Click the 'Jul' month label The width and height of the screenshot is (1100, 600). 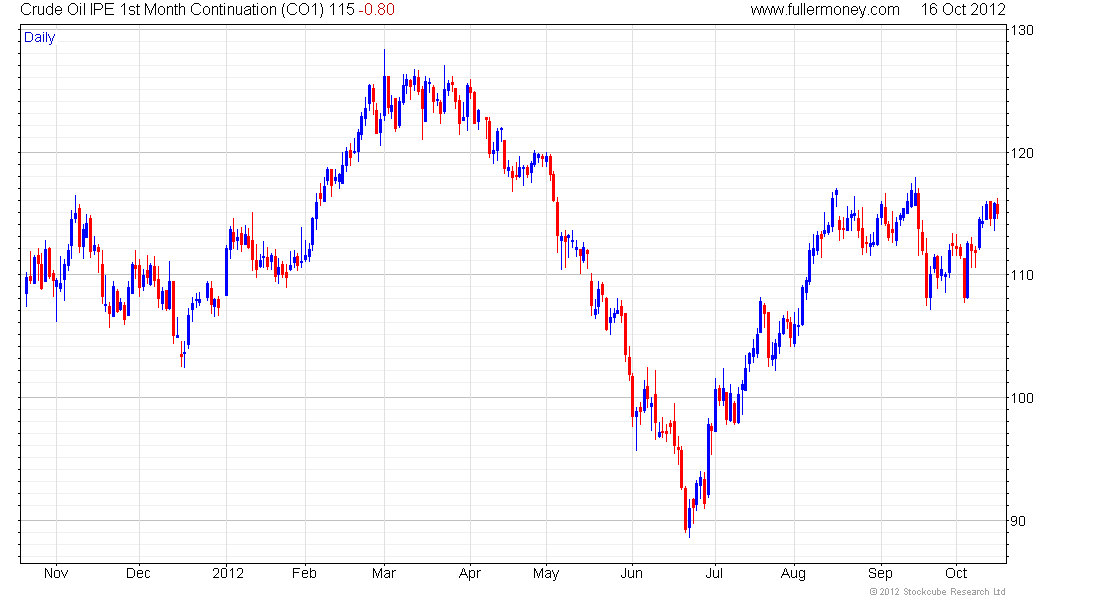pos(714,573)
